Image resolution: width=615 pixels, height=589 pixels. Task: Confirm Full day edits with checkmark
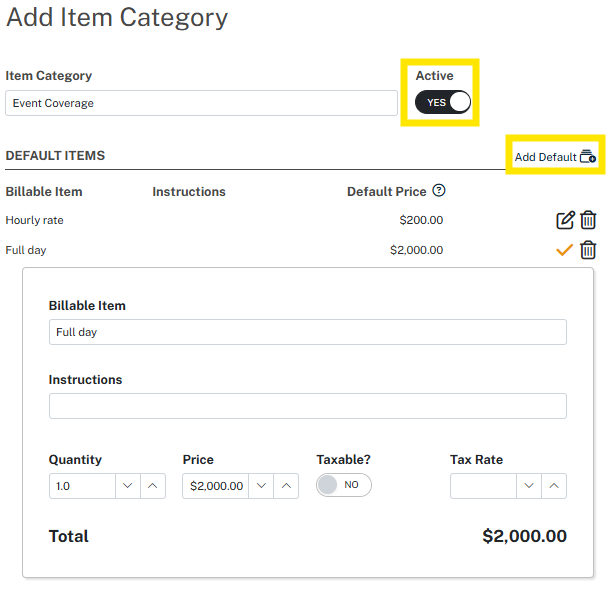click(564, 250)
